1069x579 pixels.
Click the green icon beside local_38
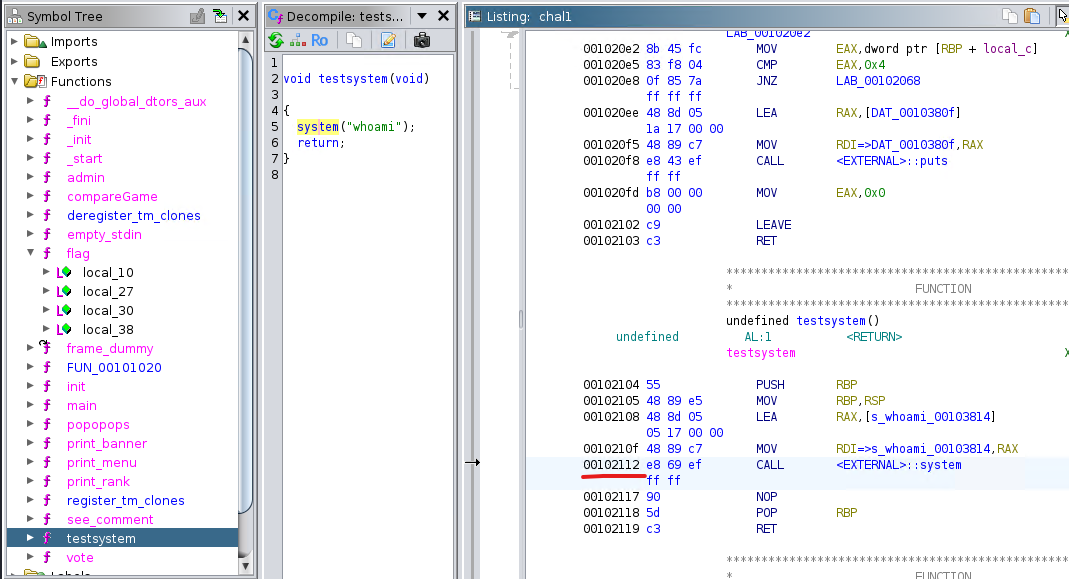pyautogui.click(x=64, y=329)
